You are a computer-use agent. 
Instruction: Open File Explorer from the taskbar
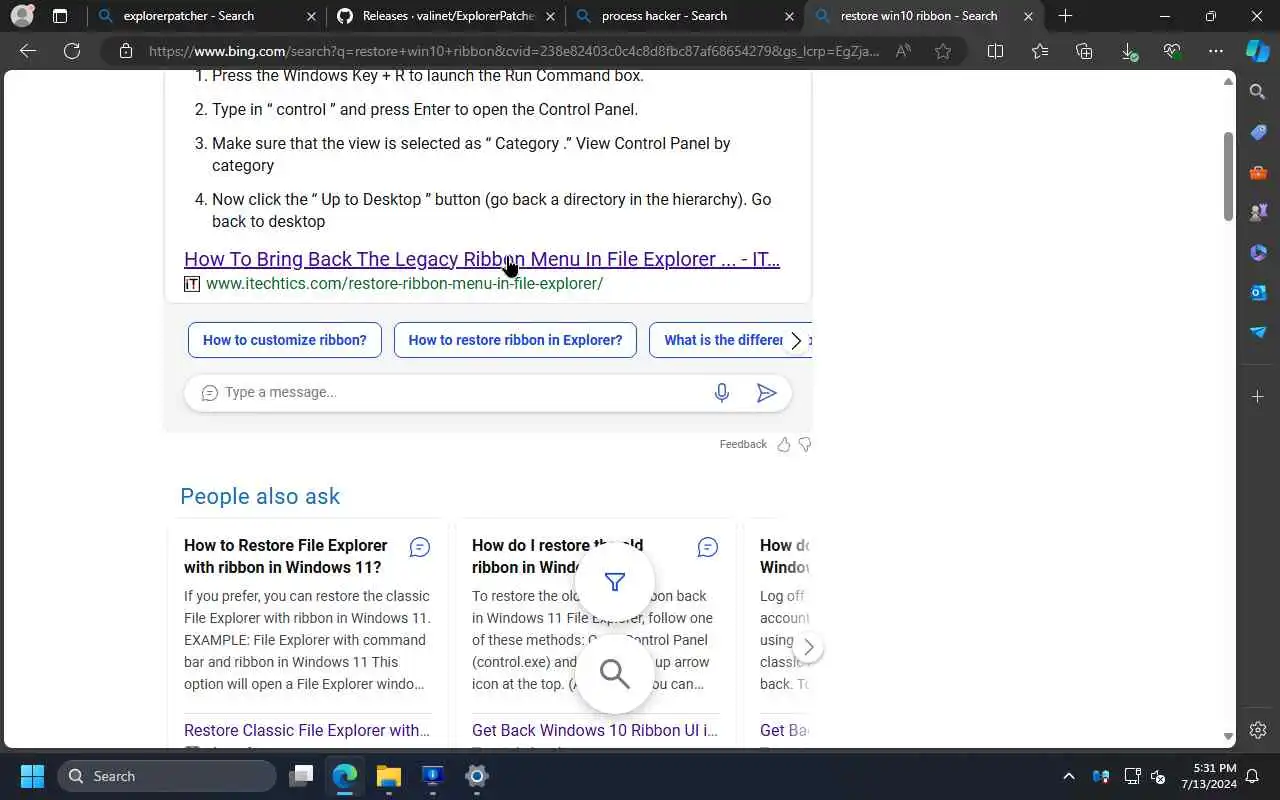388,776
